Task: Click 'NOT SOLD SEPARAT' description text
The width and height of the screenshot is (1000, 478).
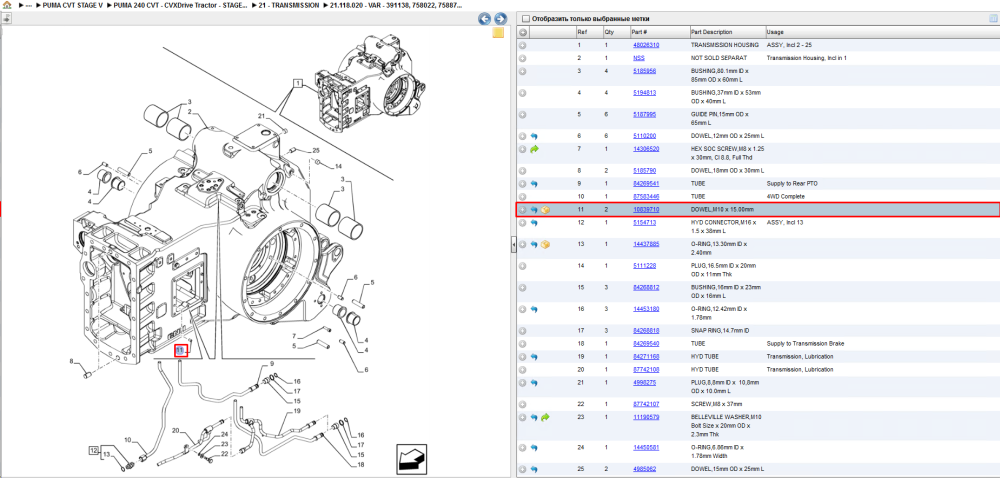Action: [719, 58]
